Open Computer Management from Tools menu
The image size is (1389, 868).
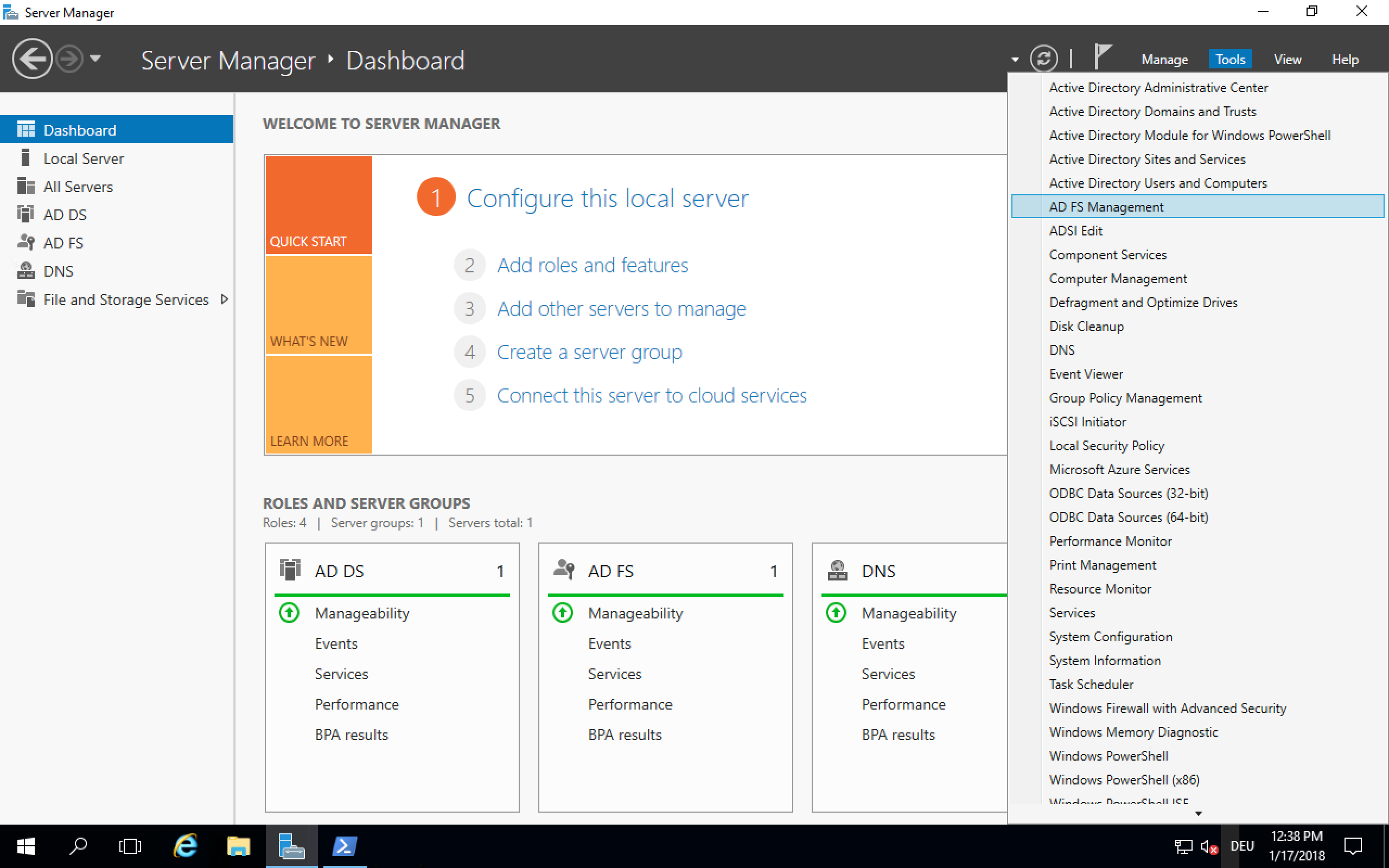pyautogui.click(x=1197, y=278)
